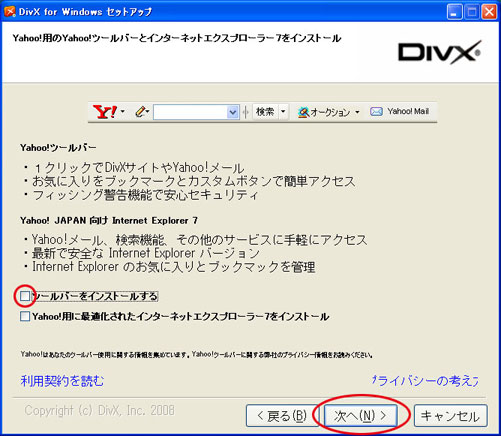Click the DivX title bar app icon
Viewport: 501px width, 436px height.
(10, 12)
